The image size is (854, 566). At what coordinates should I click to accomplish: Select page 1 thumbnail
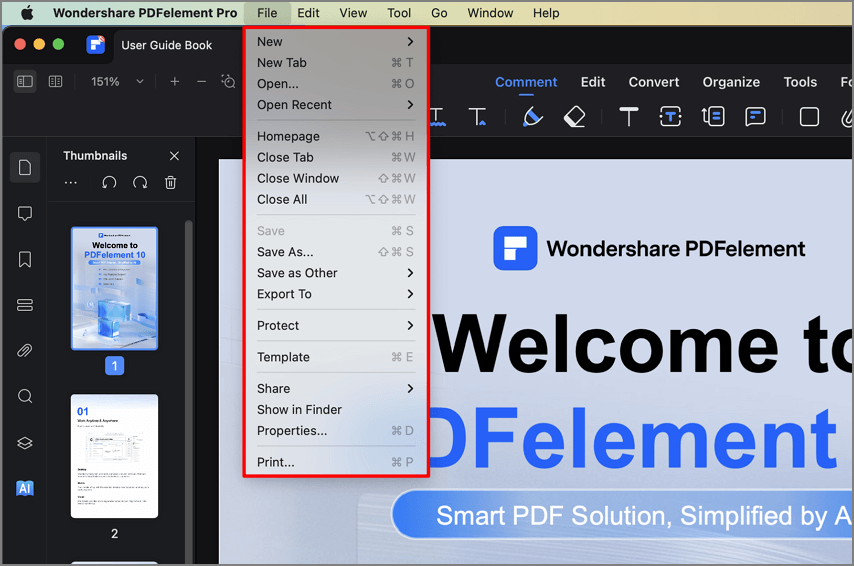pyautogui.click(x=114, y=288)
